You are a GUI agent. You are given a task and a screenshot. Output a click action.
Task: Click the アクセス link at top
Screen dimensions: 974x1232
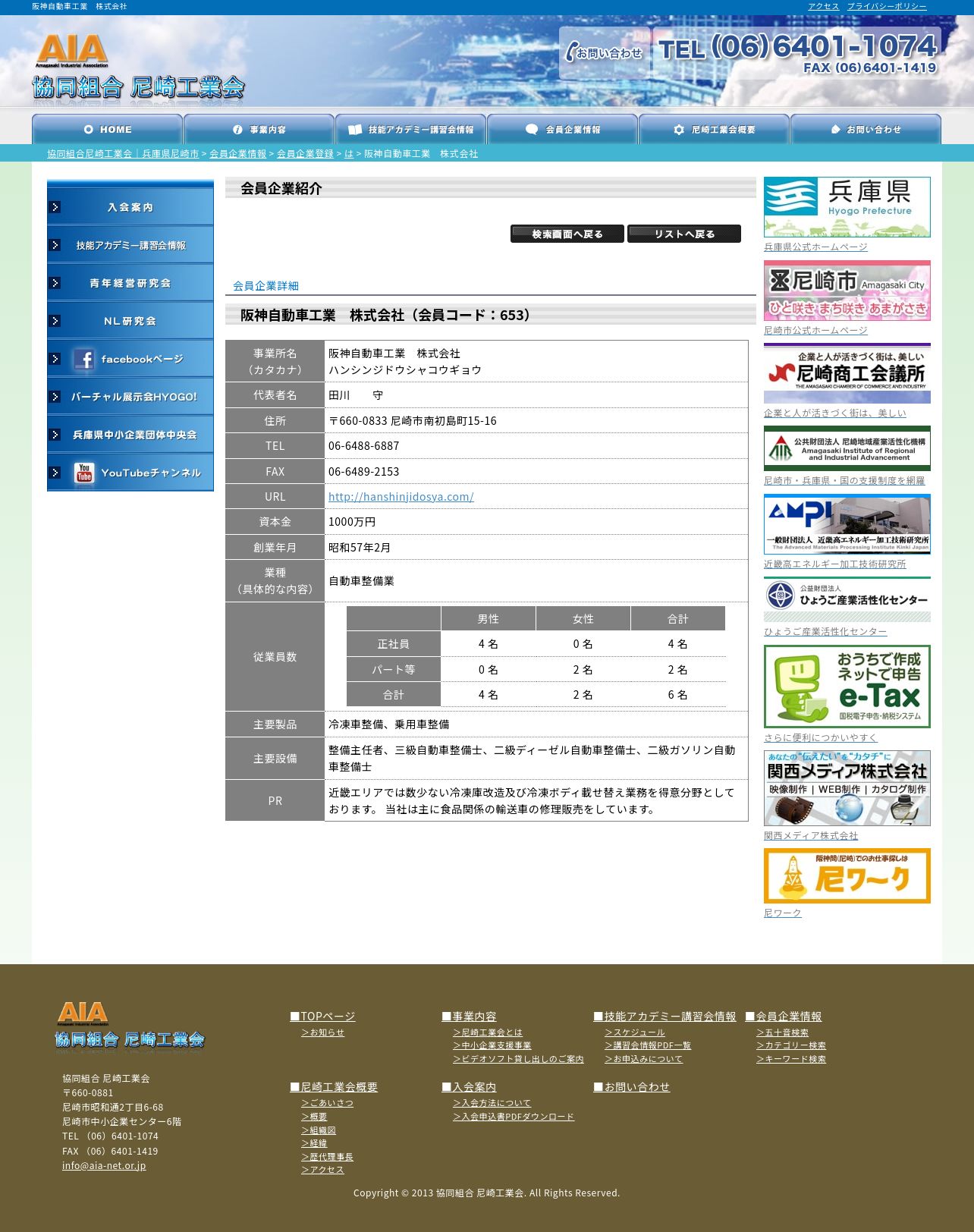[x=823, y=6]
